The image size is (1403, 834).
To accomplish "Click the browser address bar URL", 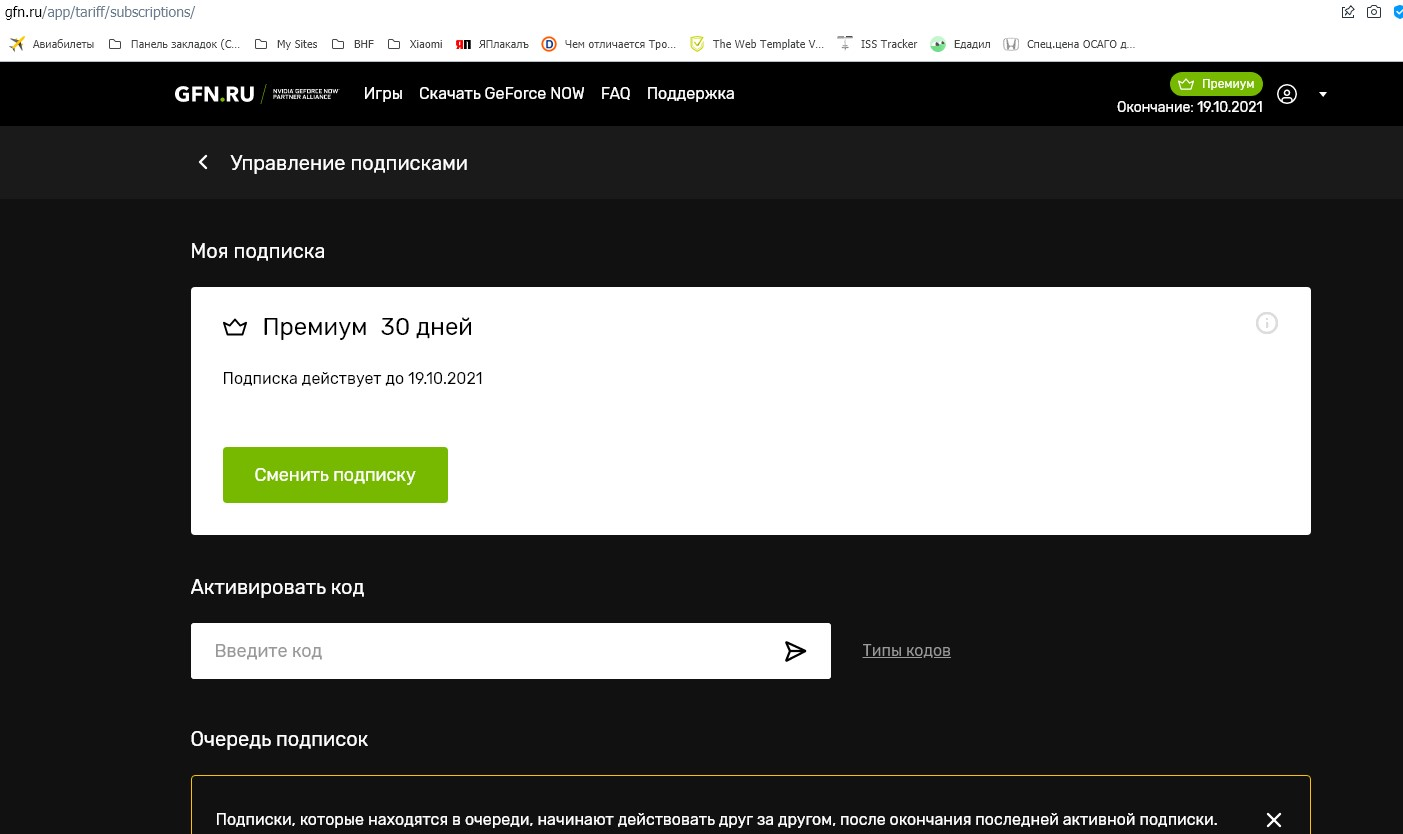I will 100,12.
